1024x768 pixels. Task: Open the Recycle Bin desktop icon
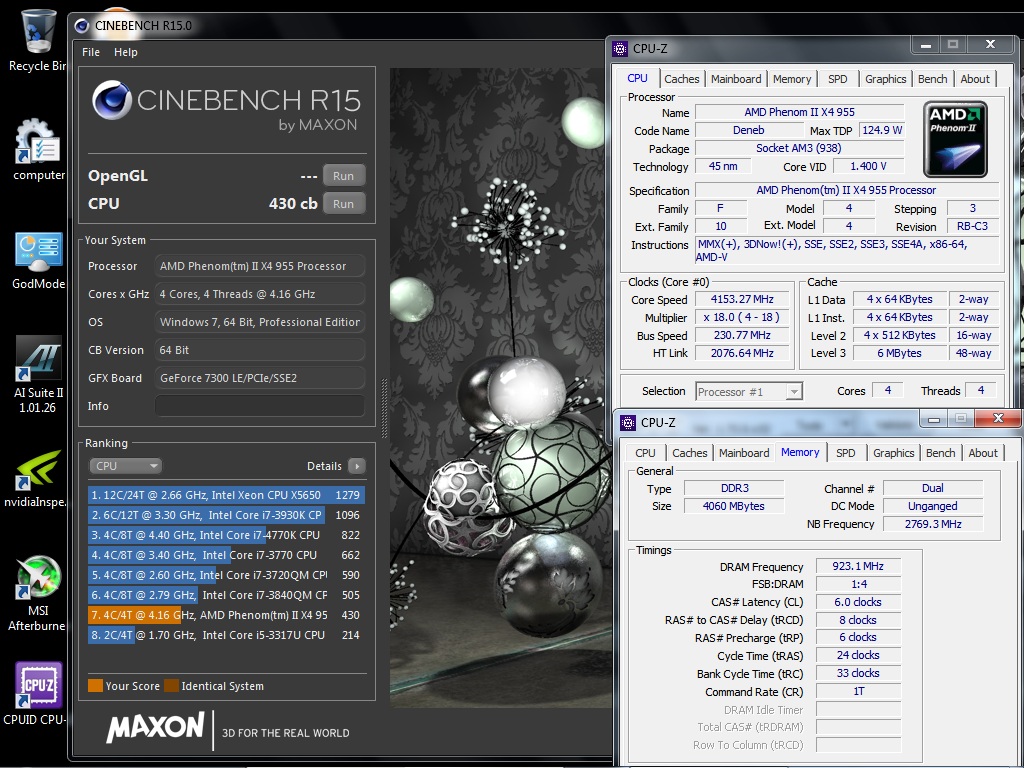pos(37,39)
